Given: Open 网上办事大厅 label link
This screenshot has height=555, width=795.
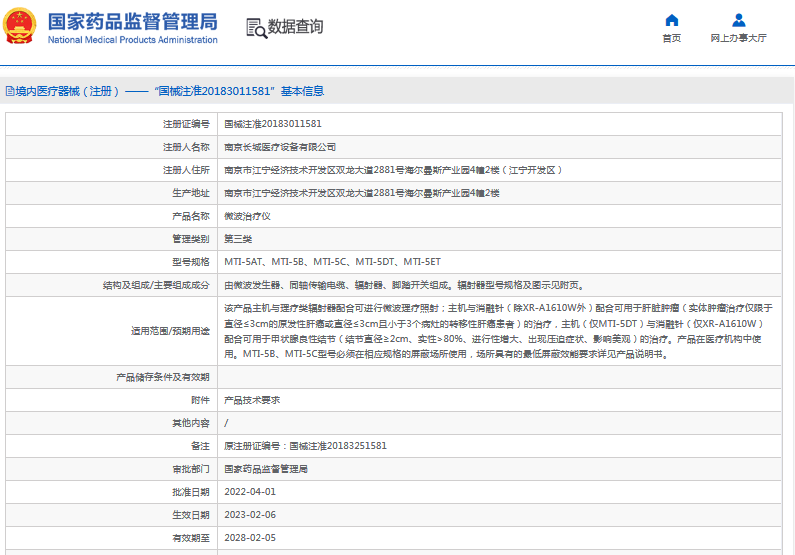Looking at the screenshot, I should point(738,38).
